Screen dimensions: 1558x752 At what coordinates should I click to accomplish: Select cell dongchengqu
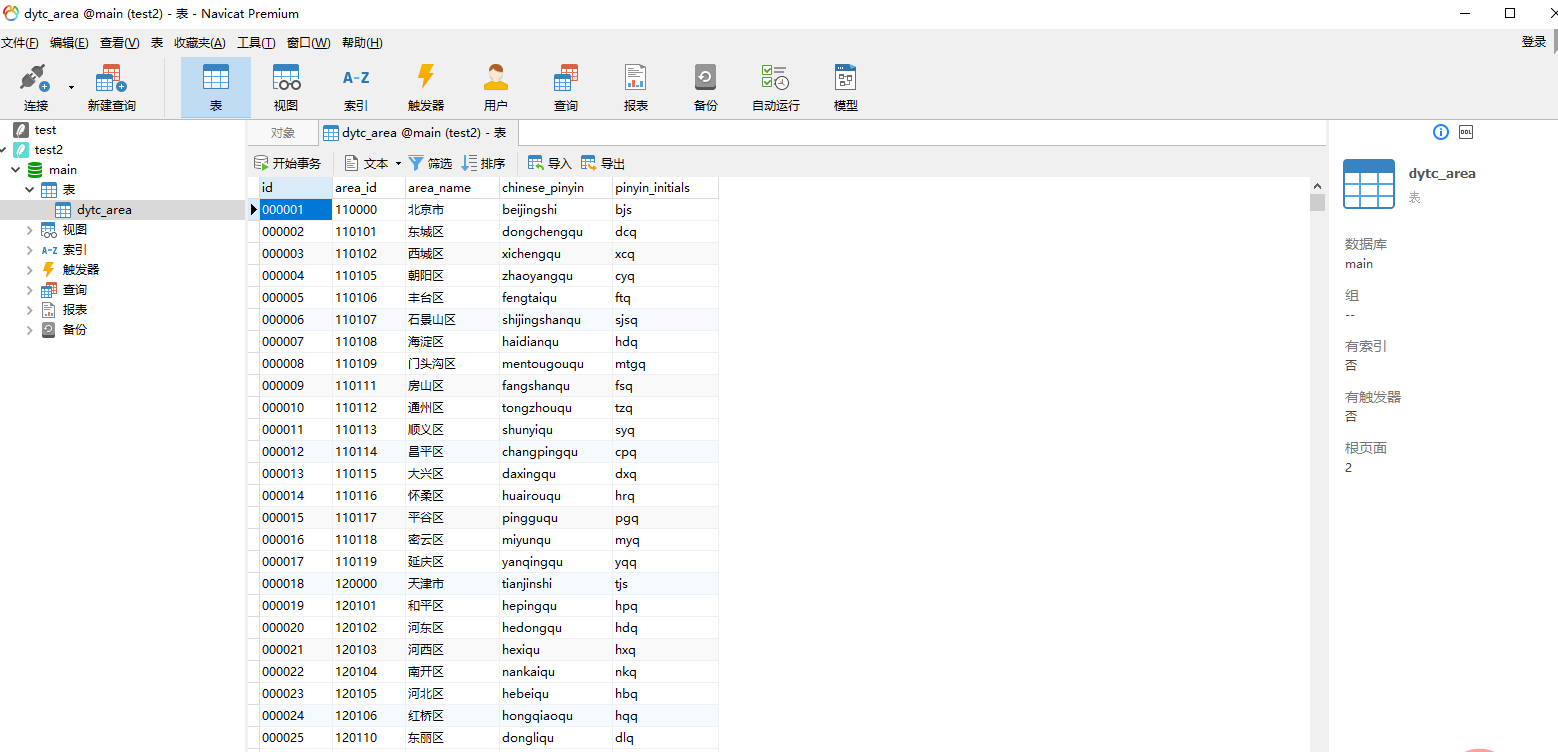point(556,232)
